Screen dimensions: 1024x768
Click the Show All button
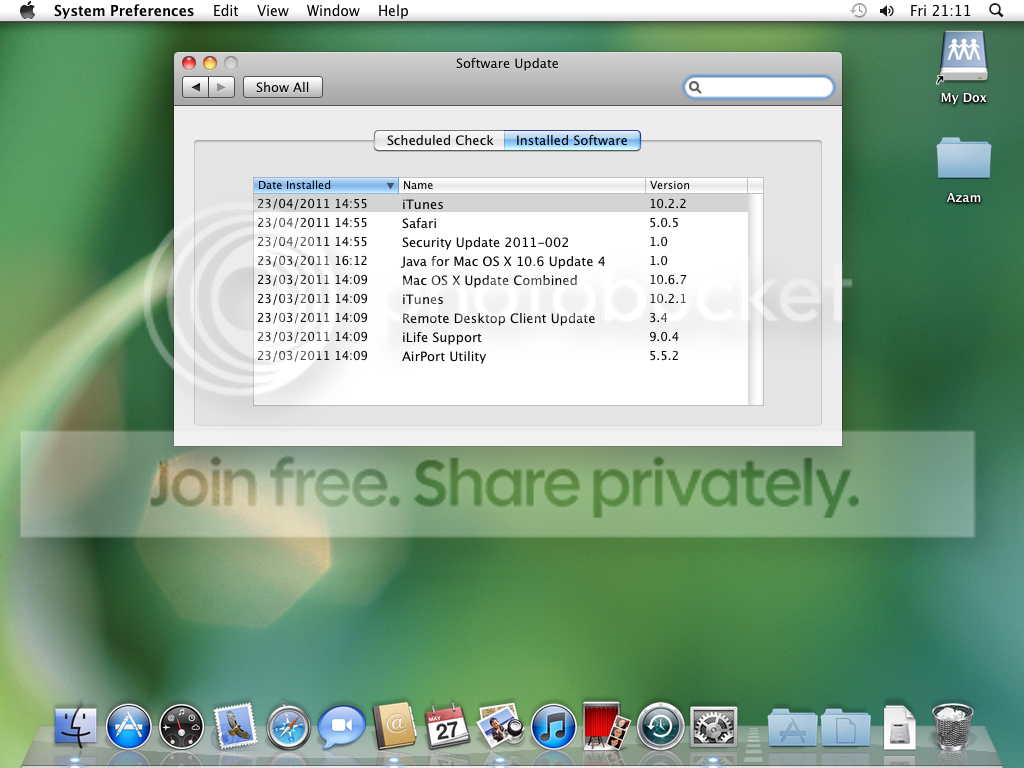(282, 87)
